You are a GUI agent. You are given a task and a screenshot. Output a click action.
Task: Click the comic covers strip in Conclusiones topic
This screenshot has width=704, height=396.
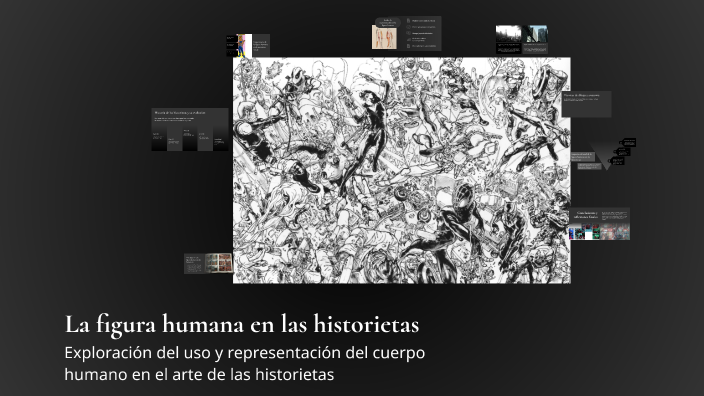click(x=599, y=232)
